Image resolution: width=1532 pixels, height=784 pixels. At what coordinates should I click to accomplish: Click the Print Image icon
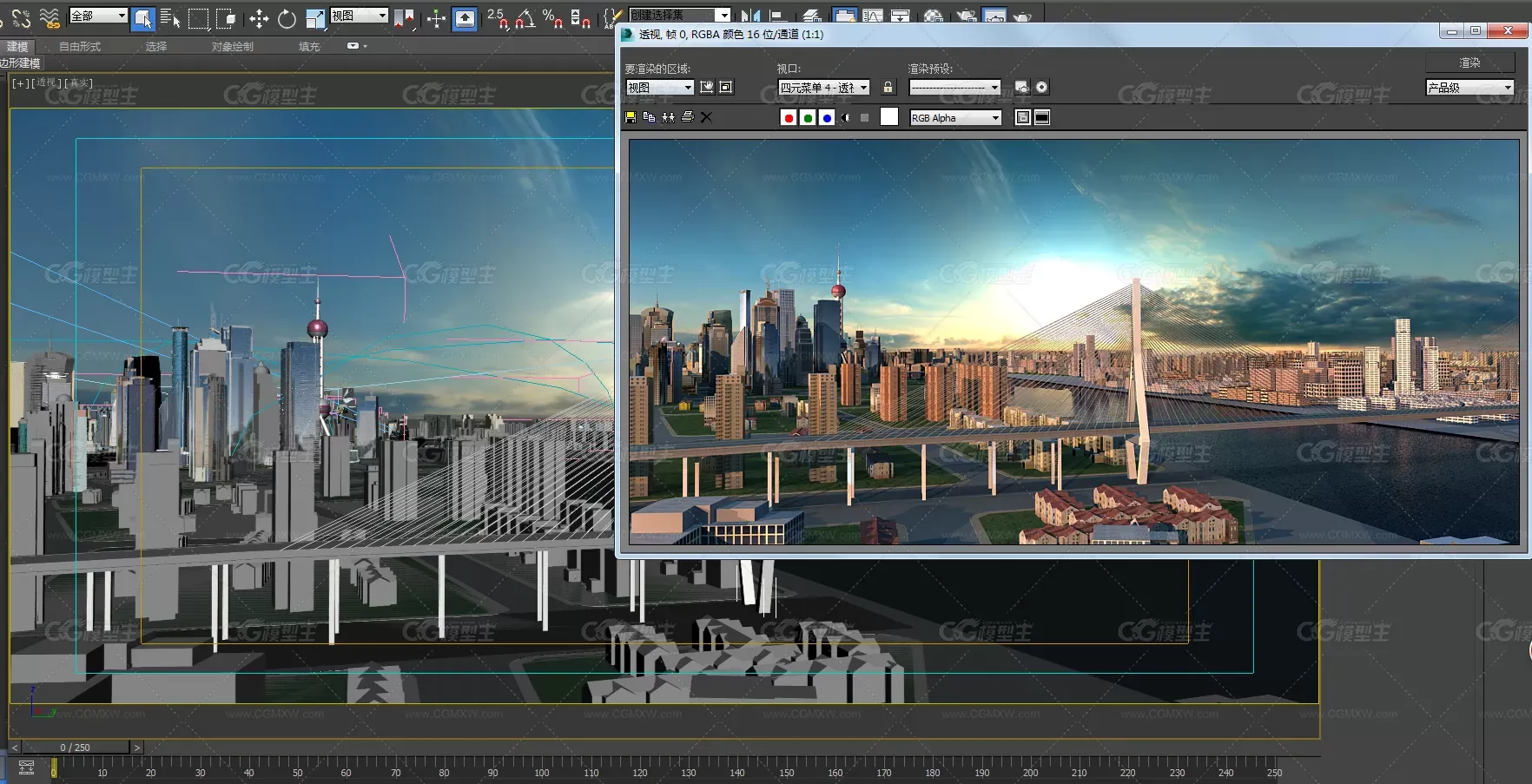pos(687,117)
